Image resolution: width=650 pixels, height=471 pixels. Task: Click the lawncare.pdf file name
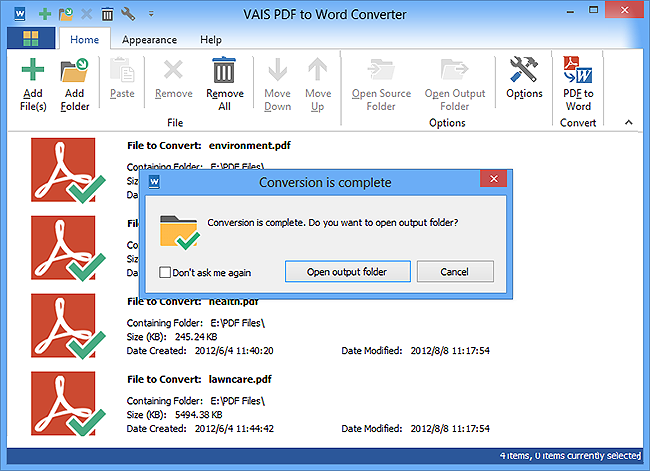240,379
